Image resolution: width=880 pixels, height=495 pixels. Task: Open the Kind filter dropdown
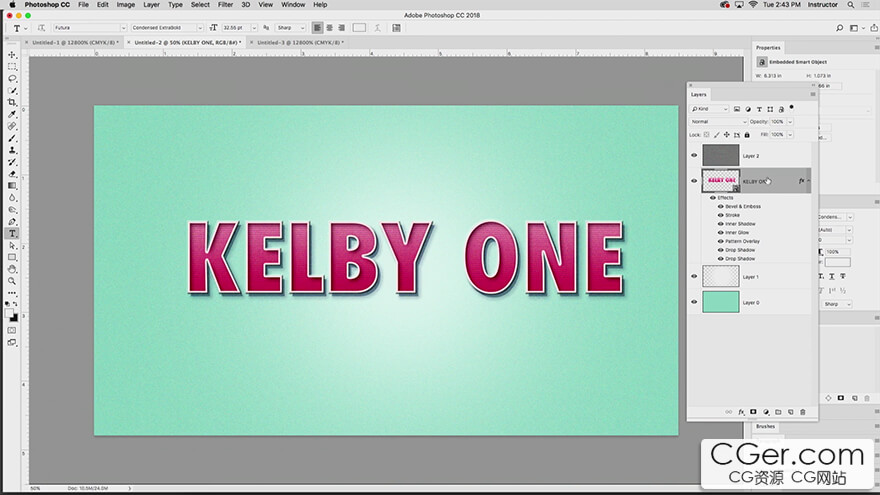pyautogui.click(x=709, y=109)
